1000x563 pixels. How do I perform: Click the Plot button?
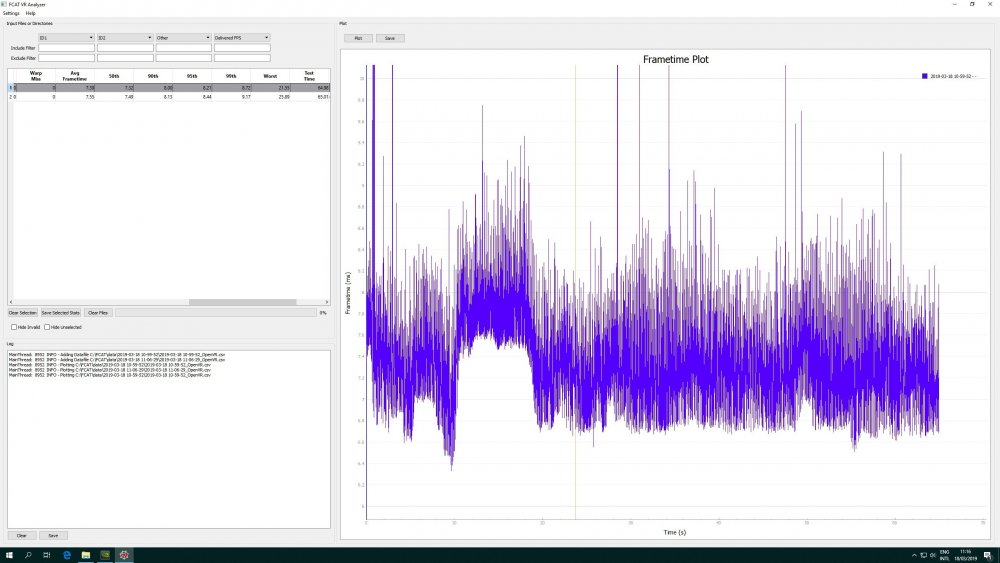(358, 38)
